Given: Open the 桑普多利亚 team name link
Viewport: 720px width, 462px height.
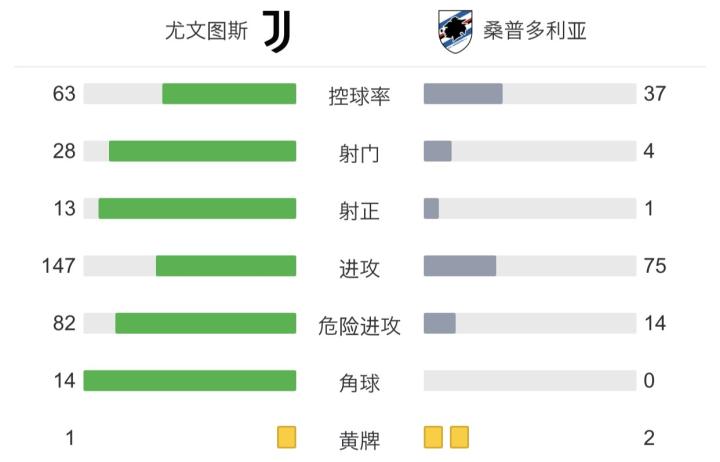Looking at the screenshot, I should pos(534,31).
